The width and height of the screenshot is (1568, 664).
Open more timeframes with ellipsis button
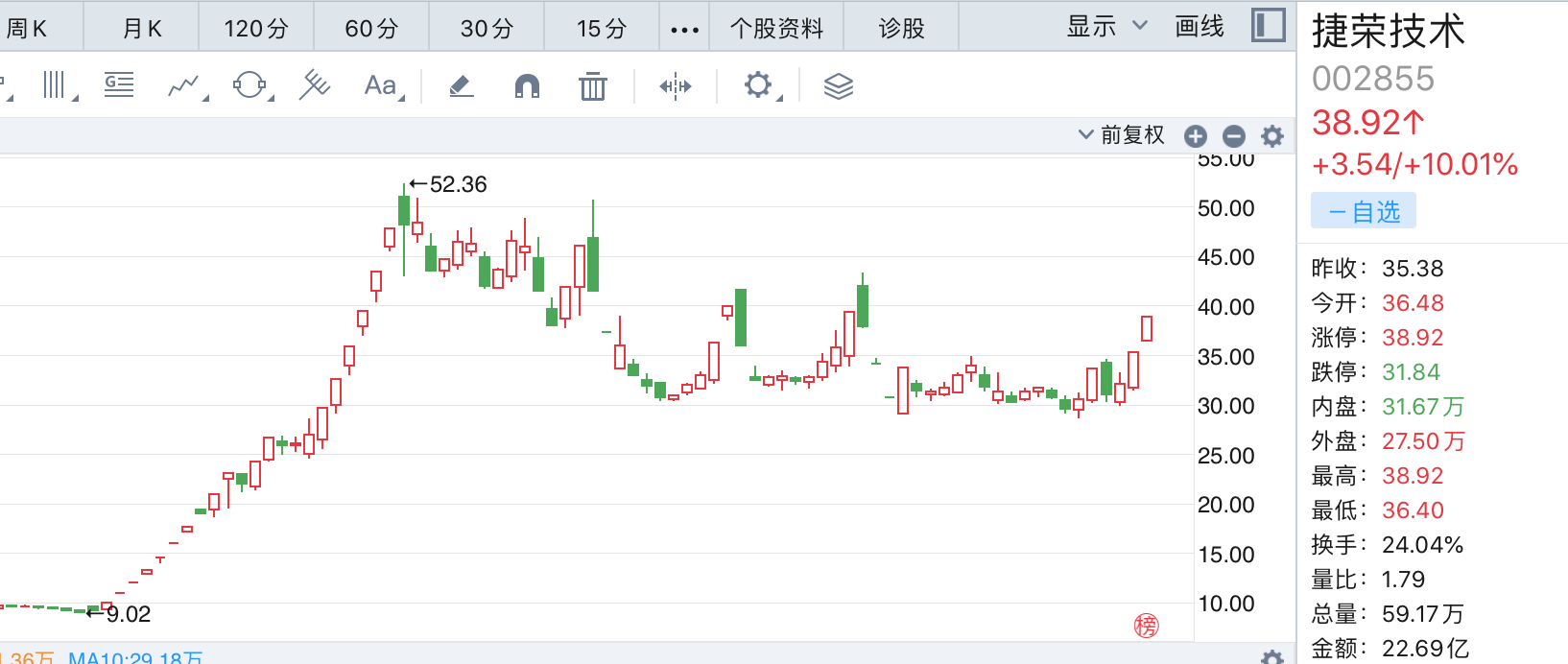coord(684,29)
